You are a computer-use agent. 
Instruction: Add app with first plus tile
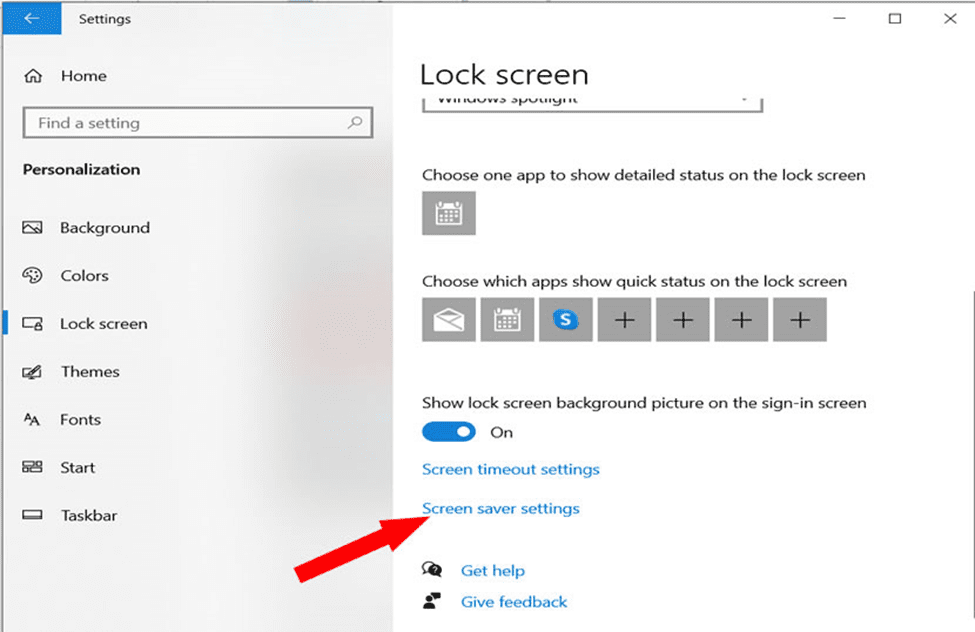click(x=624, y=320)
